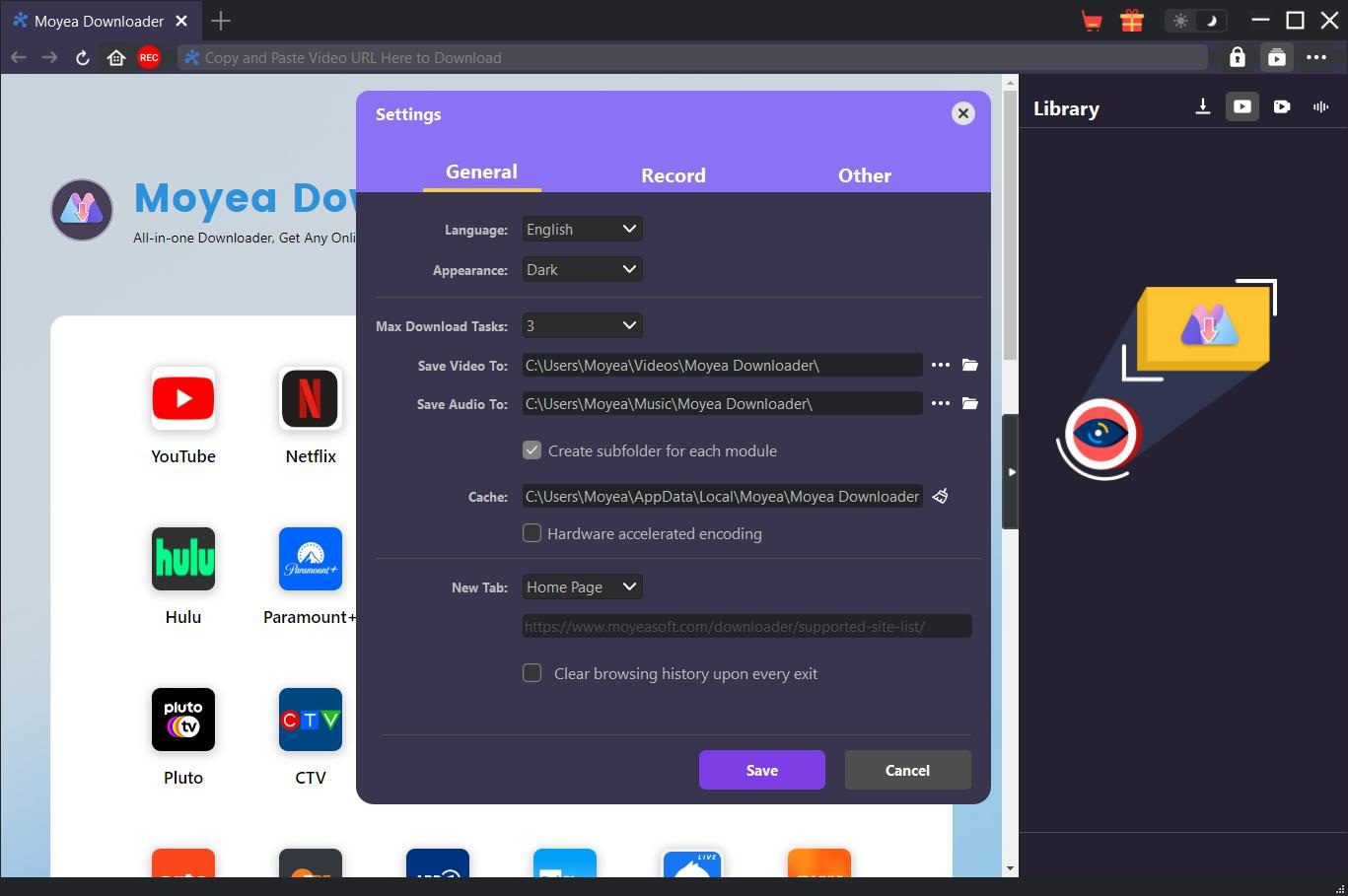Open the Appearance dropdown set to Dark
The width and height of the screenshot is (1348, 896).
click(x=582, y=270)
